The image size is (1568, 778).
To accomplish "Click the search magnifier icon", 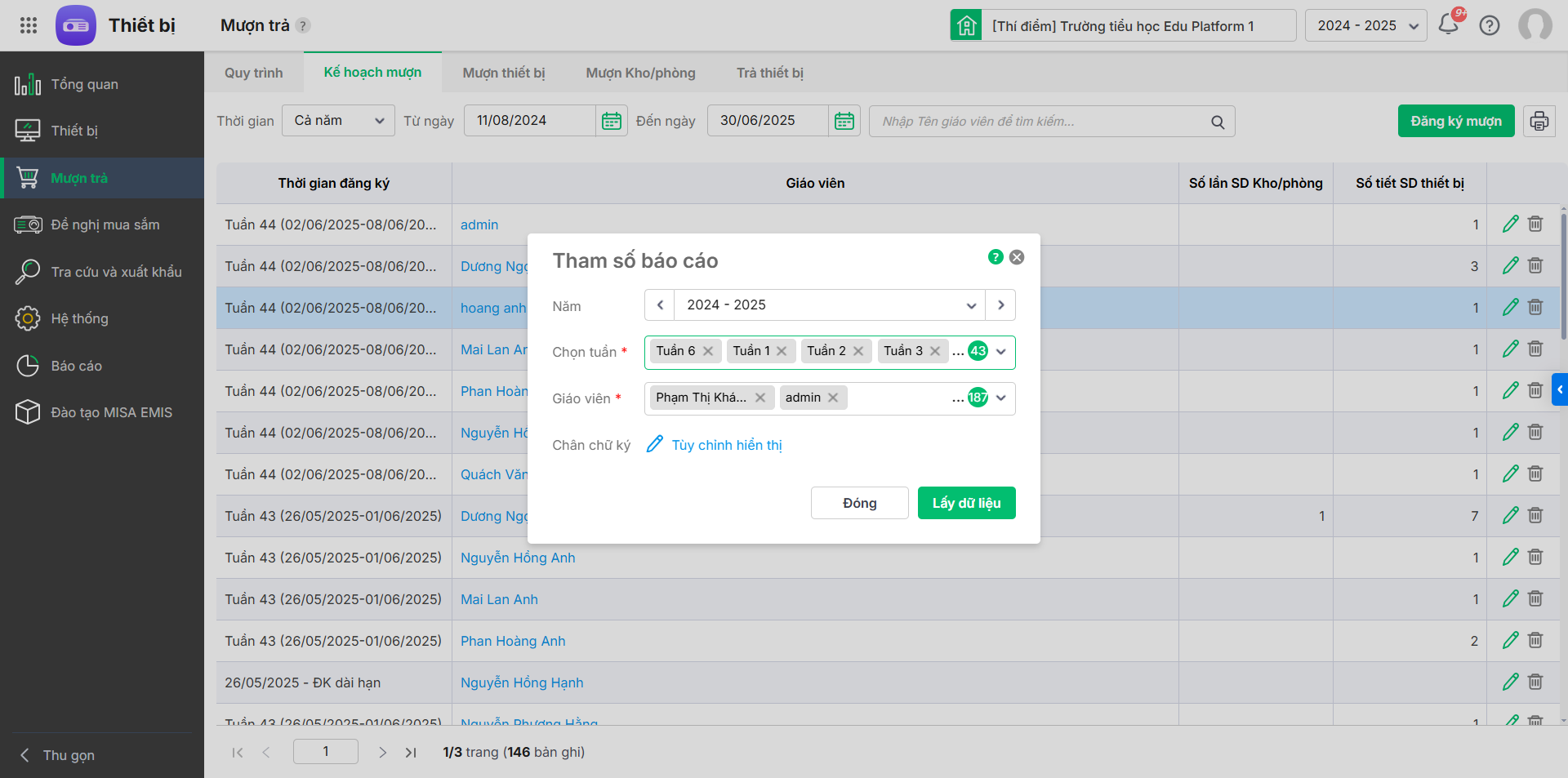I will pos(1218,122).
